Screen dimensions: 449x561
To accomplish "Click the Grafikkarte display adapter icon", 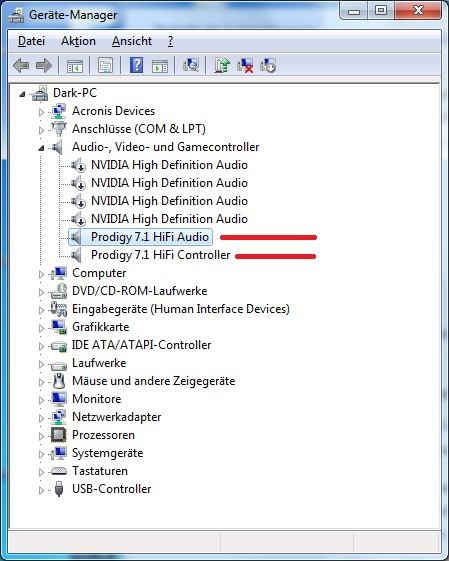I will pos(59,327).
